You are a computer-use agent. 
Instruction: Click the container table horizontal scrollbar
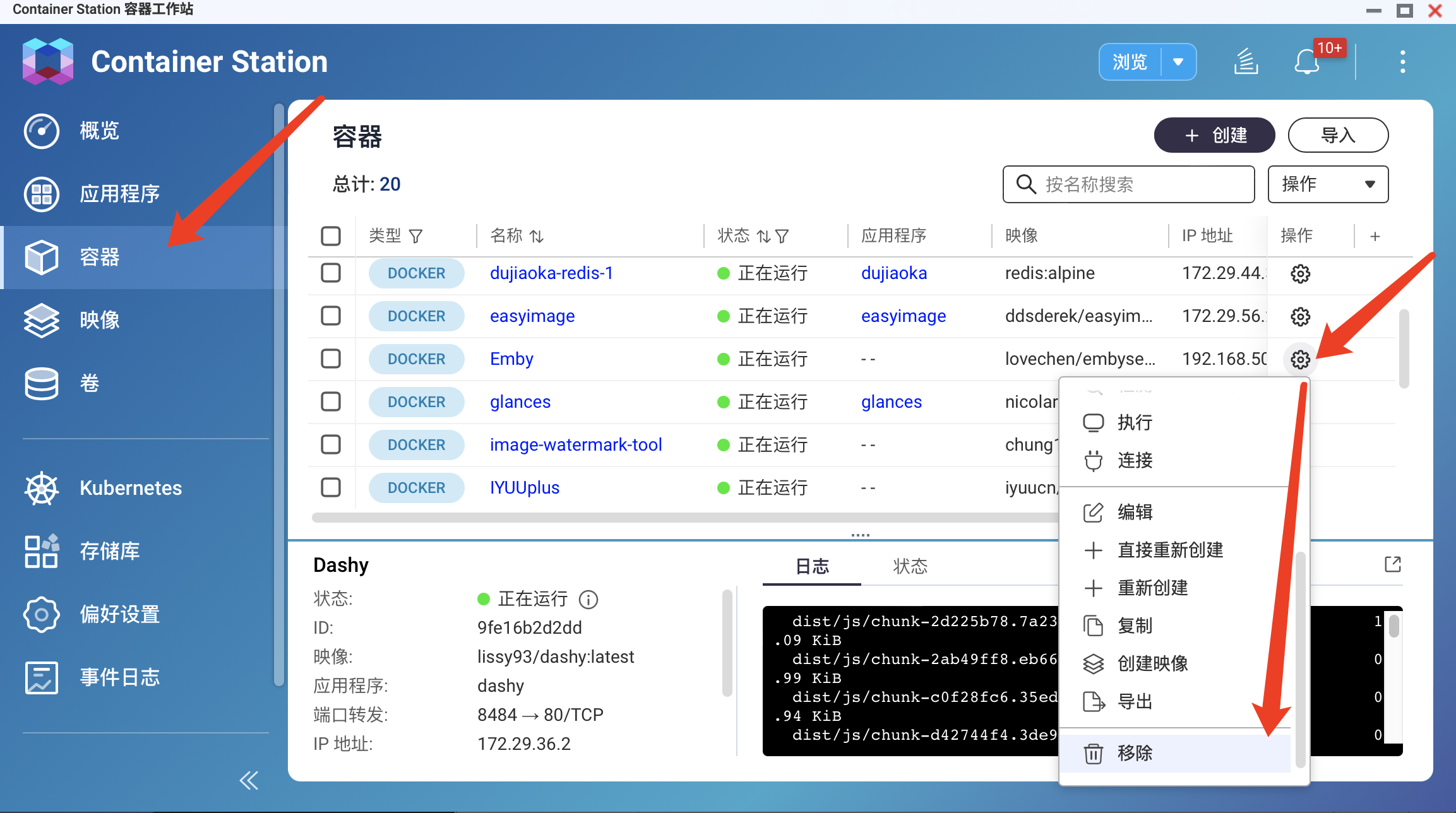coord(685,518)
